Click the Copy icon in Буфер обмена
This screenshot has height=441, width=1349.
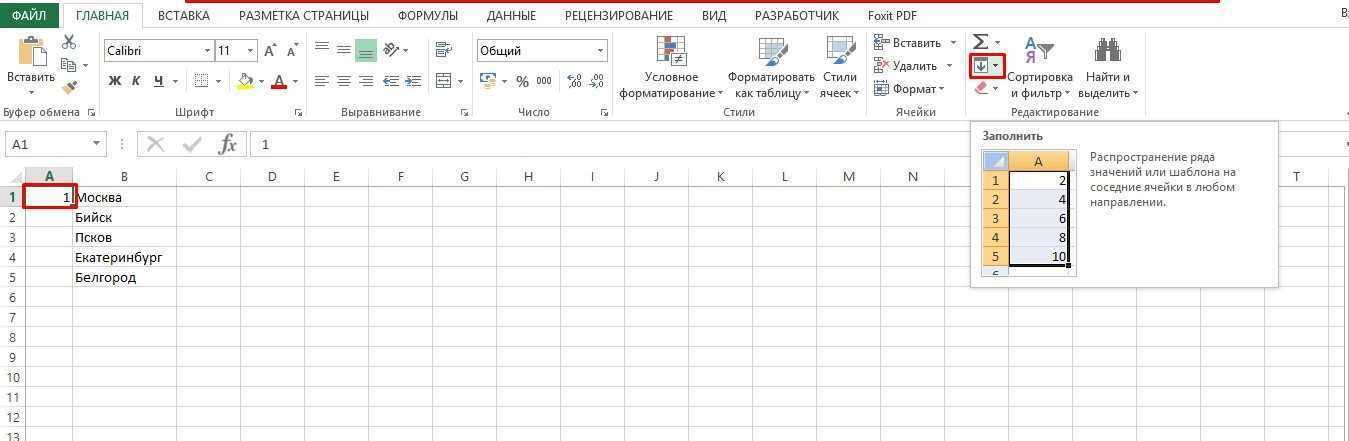point(69,65)
